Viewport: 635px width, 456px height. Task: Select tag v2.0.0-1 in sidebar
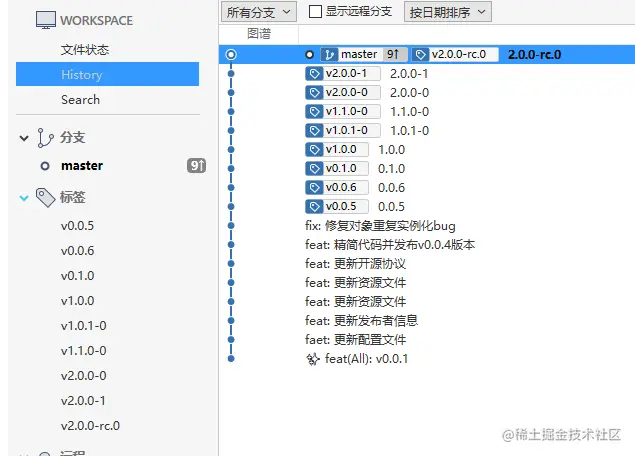[83, 401]
